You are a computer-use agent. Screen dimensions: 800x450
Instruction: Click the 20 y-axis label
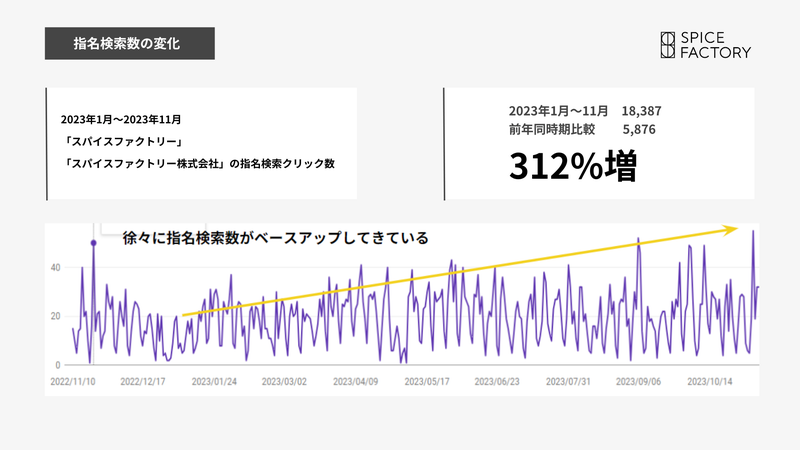[x=55, y=316]
